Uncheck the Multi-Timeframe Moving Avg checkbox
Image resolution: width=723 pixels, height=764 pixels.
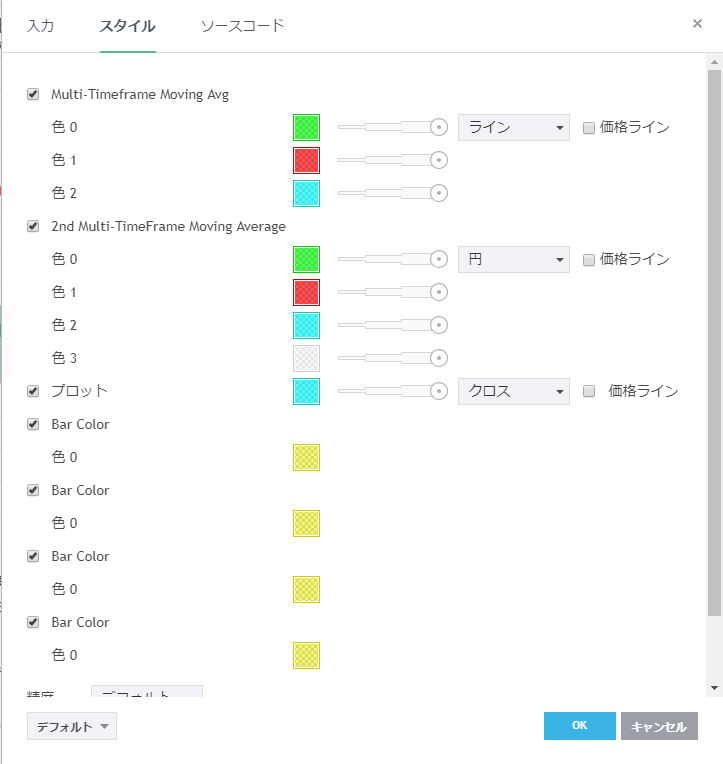33,95
